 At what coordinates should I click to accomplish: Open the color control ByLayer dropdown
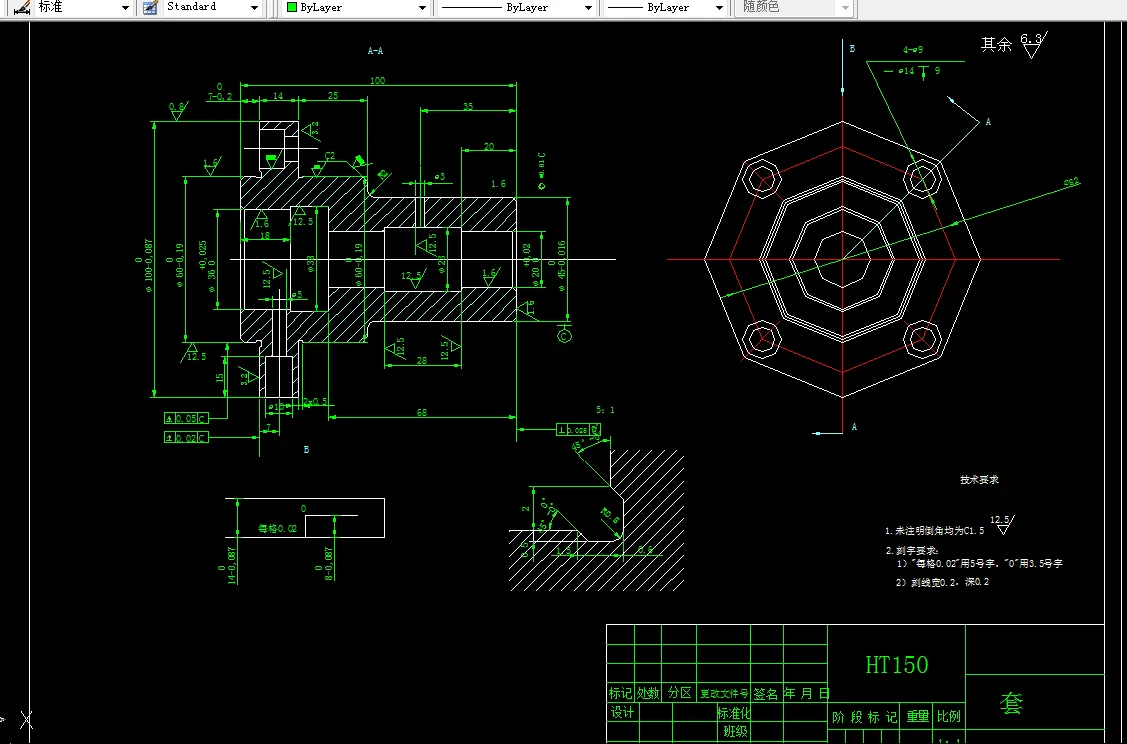(x=356, y=7)
